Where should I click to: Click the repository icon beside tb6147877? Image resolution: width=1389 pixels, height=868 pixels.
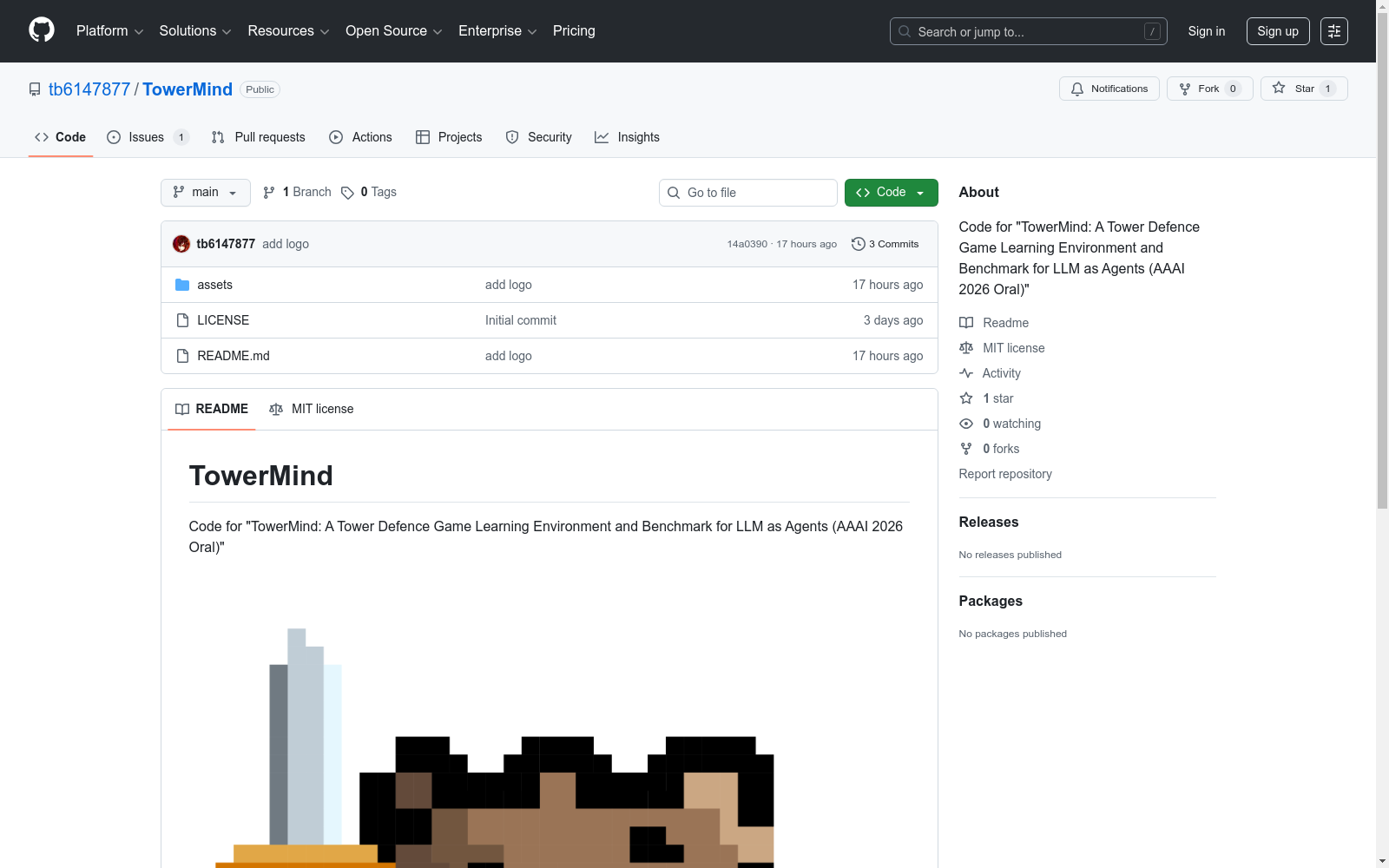[35, 89]
